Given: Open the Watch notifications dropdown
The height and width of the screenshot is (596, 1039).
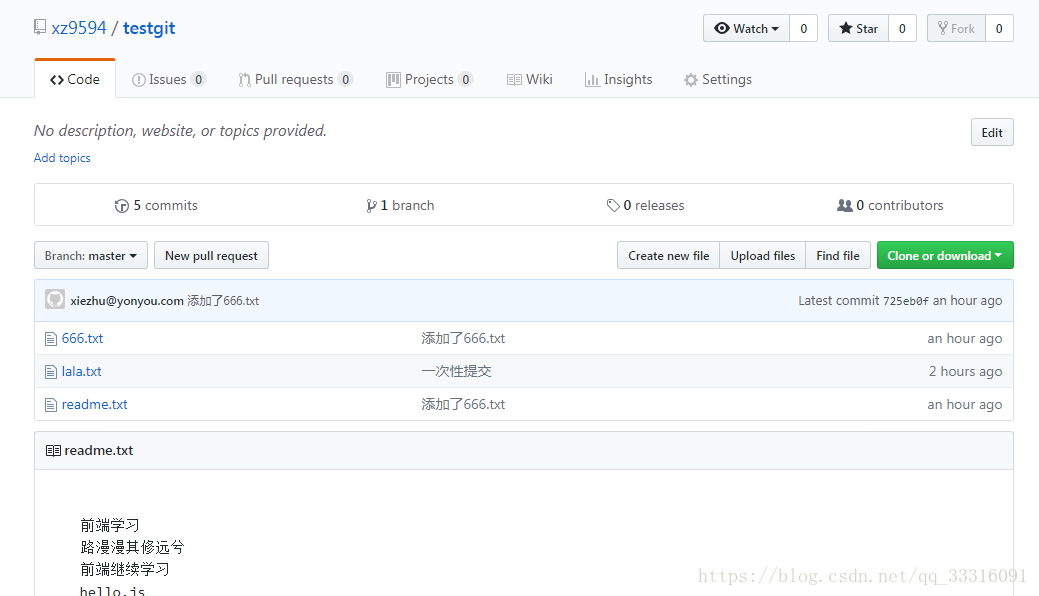Looking at the screenshot, I should coord(747,29).
